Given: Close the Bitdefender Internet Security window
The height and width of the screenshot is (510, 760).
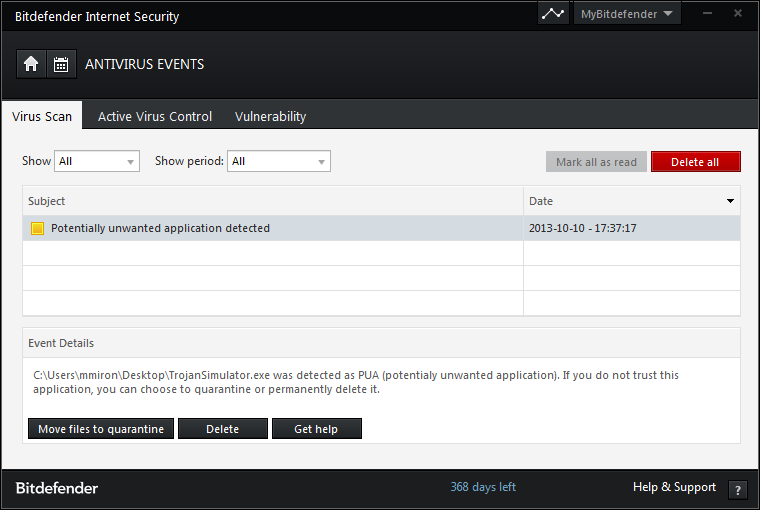Looking at the screenshot, I should point(738,13).
